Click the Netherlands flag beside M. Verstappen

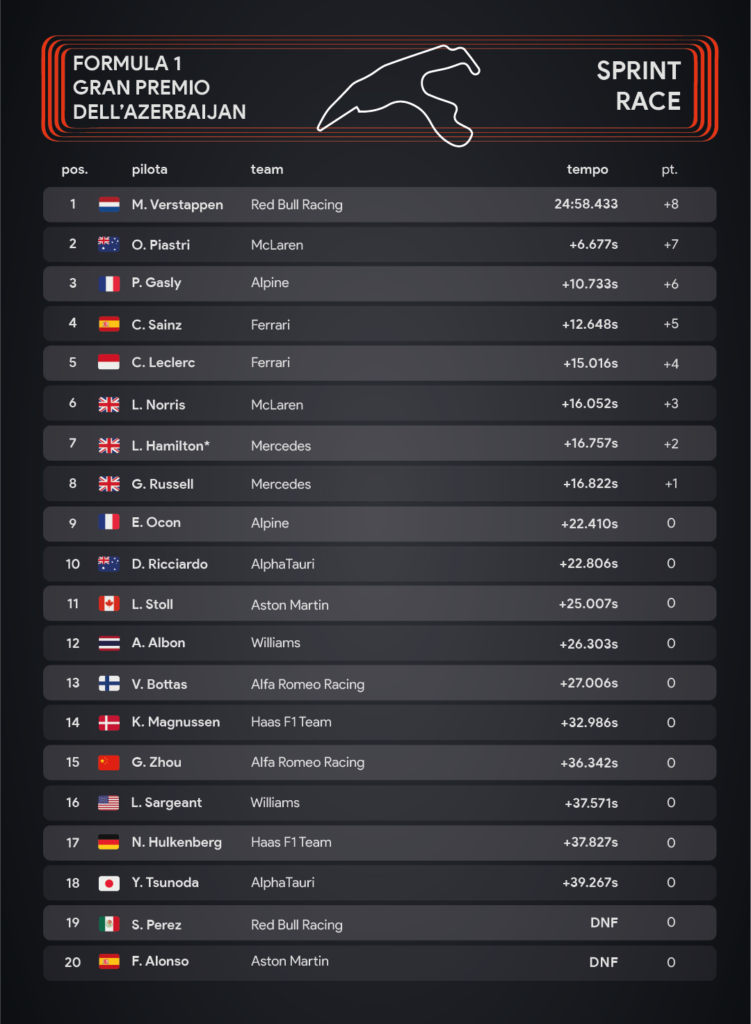click(109, 204)
